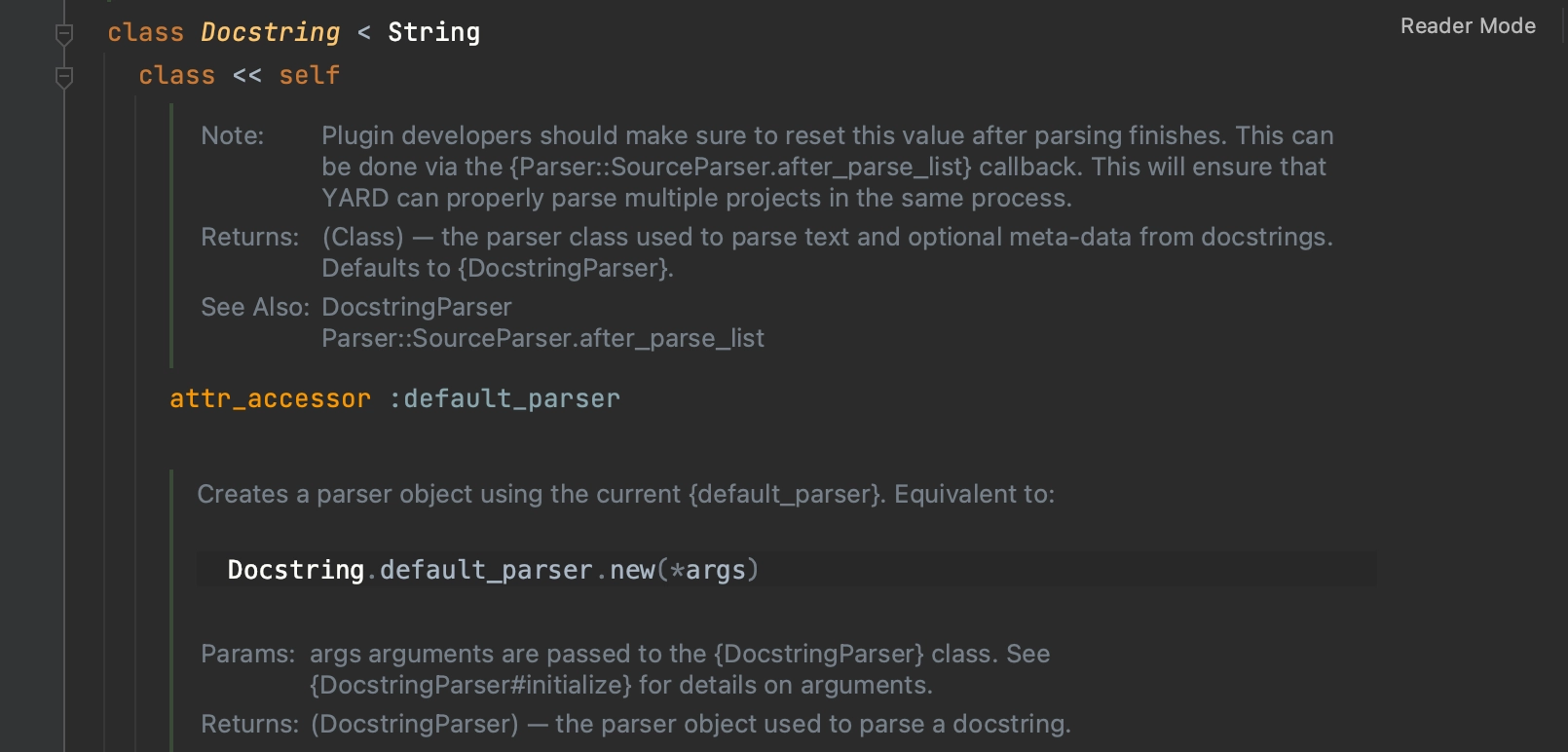Click the String superclass identifier
This screenshot has height=752, width=1568.
coord(433,32)
